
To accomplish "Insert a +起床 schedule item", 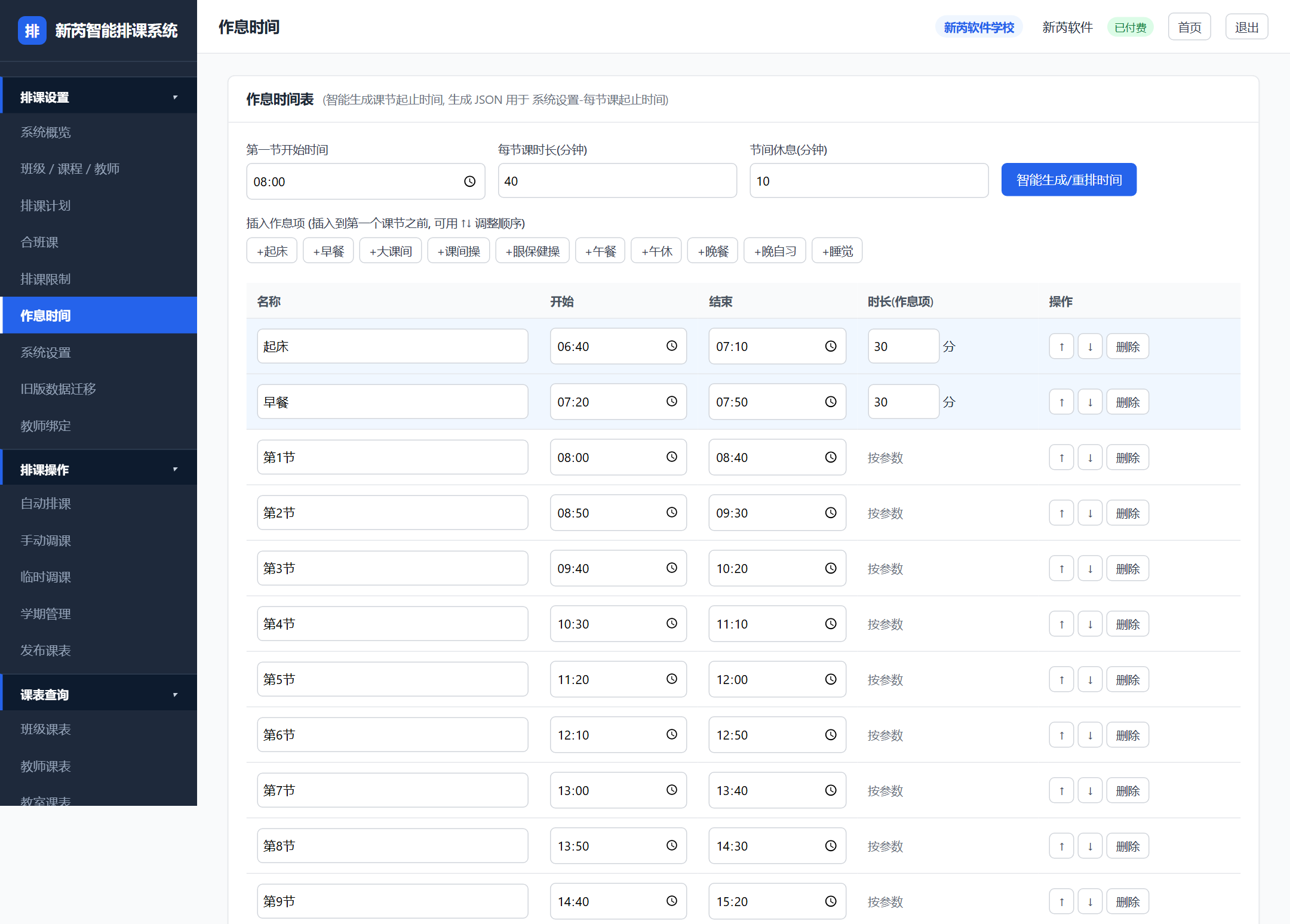I will (x=272, y=251).
